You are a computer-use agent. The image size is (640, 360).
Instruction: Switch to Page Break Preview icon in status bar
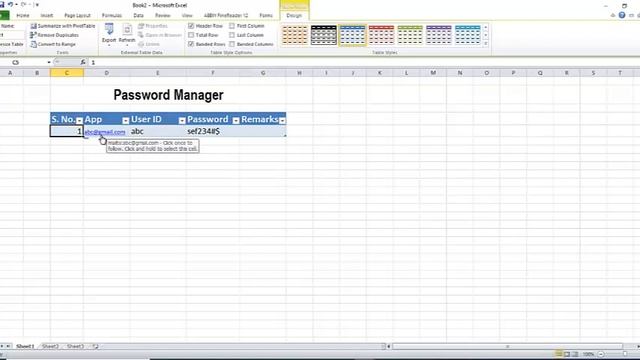point(575,354)
